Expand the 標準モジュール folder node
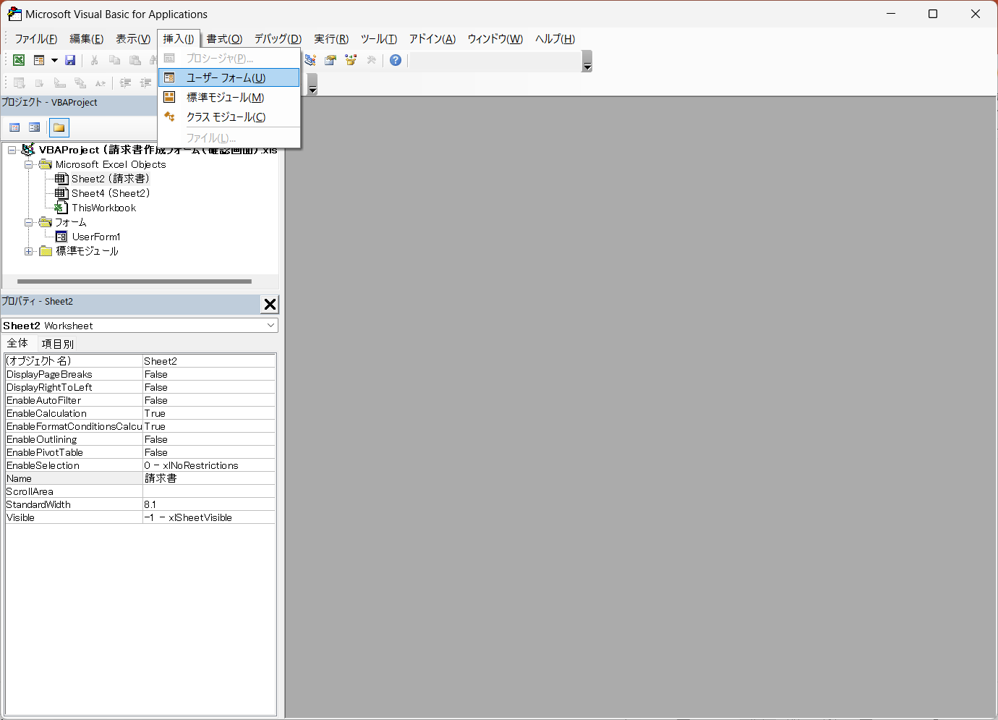The width and height of the screenshot is (998, 720). click(x=29, y=251)
